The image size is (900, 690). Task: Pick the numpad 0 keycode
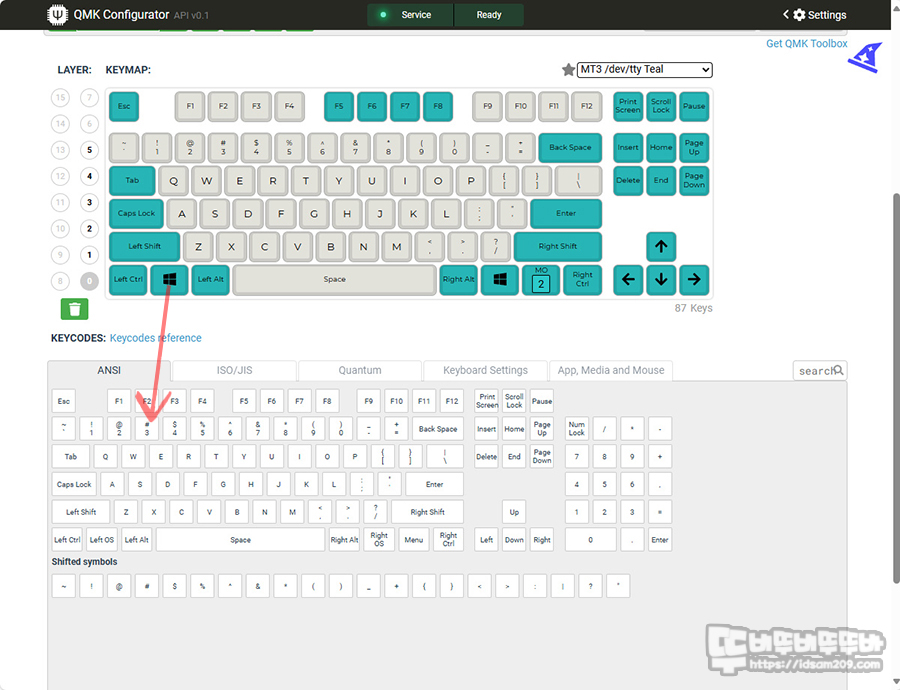pos(590,540)
